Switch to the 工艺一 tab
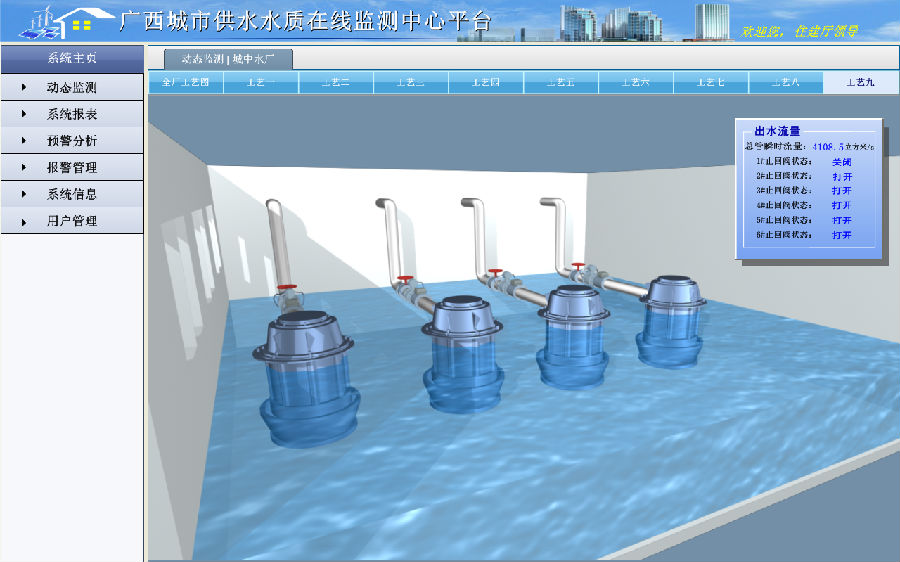The height and width of the screenshot is (562, 900). [261, 82]
